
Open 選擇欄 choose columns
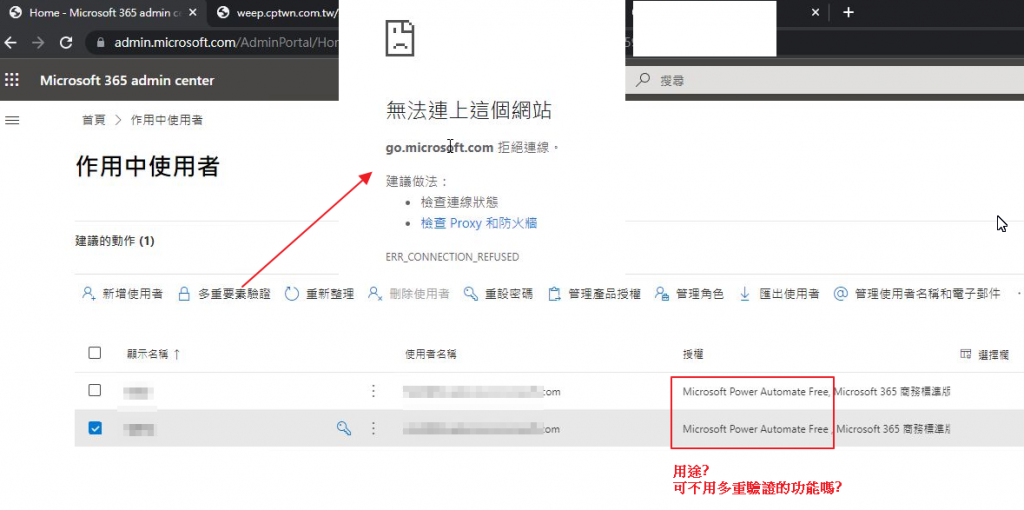click(985, 354)
